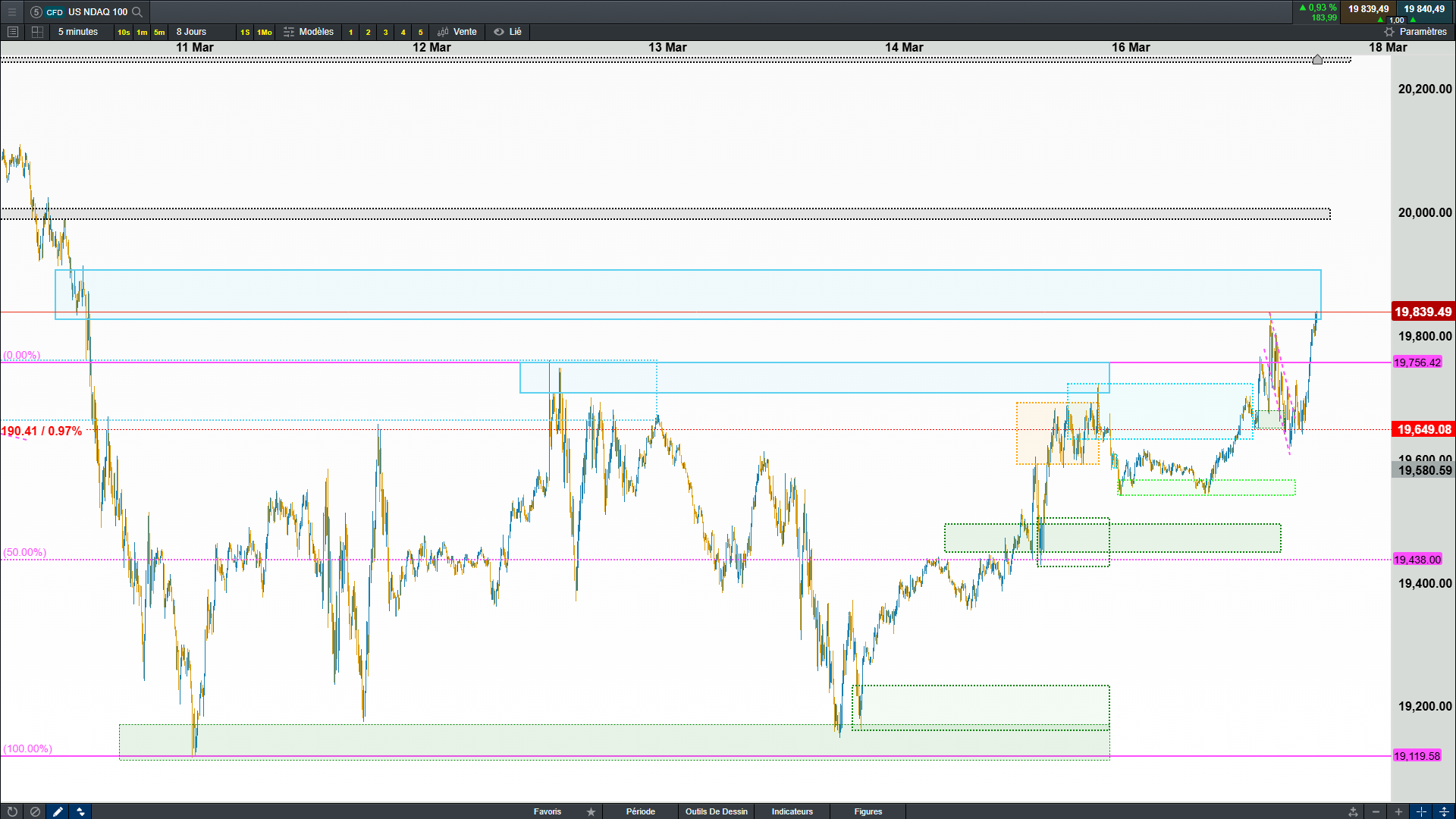Expand the 8 Jours range dropdown

click(191, 32)
